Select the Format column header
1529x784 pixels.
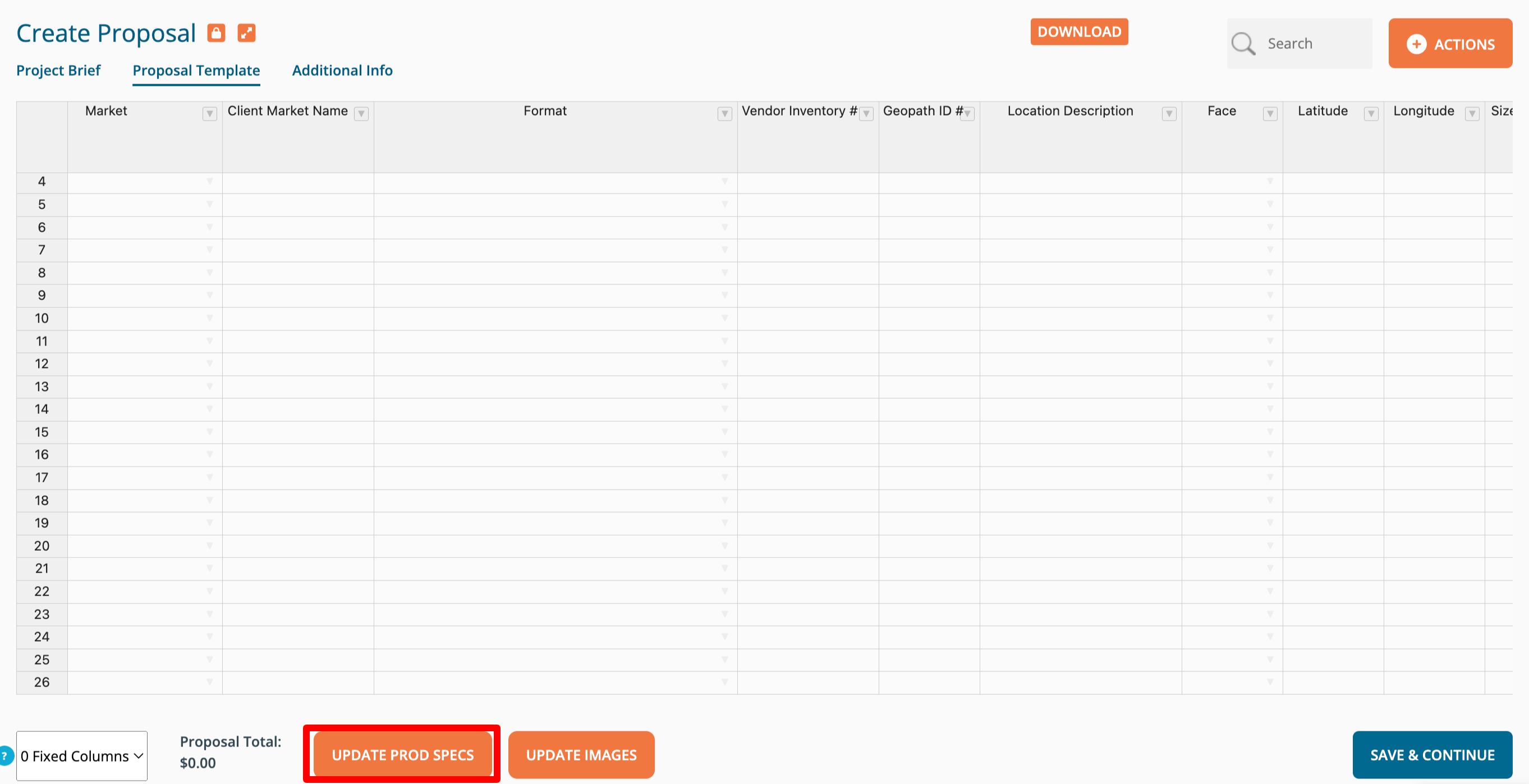[555, 137]
